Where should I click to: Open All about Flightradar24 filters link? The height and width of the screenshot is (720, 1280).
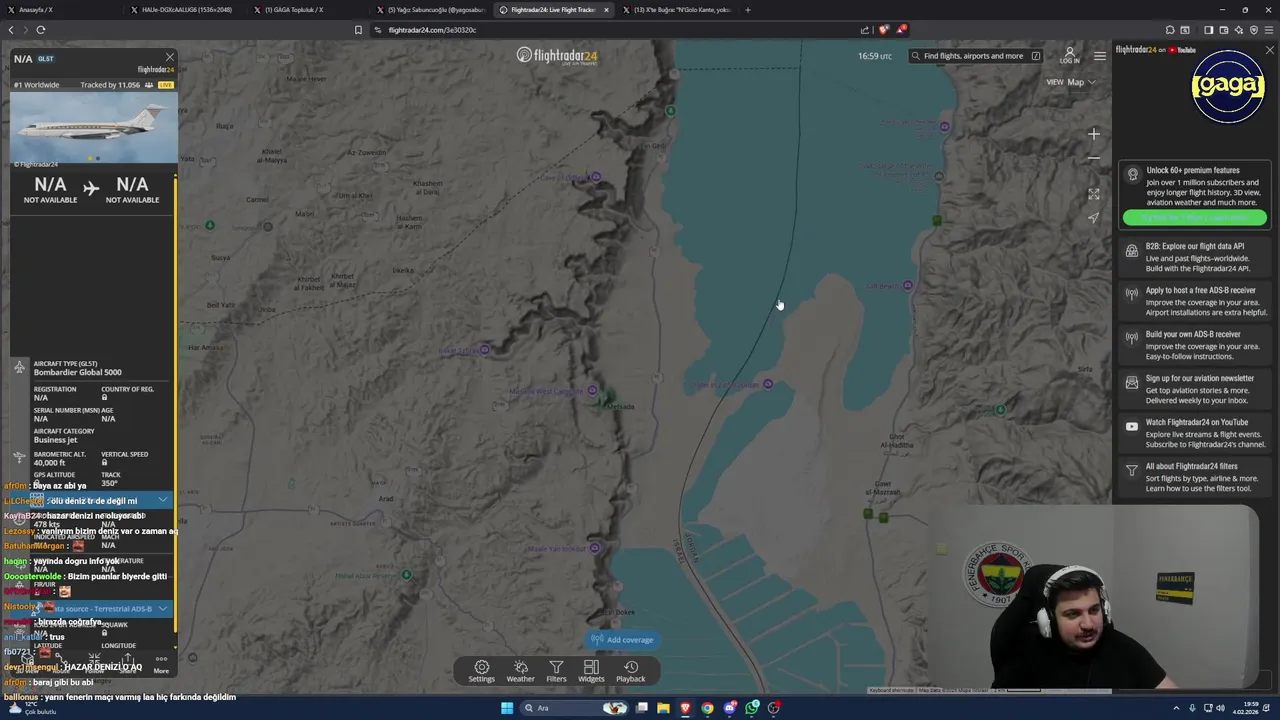pyautogui.click(x=1195, y=477)
